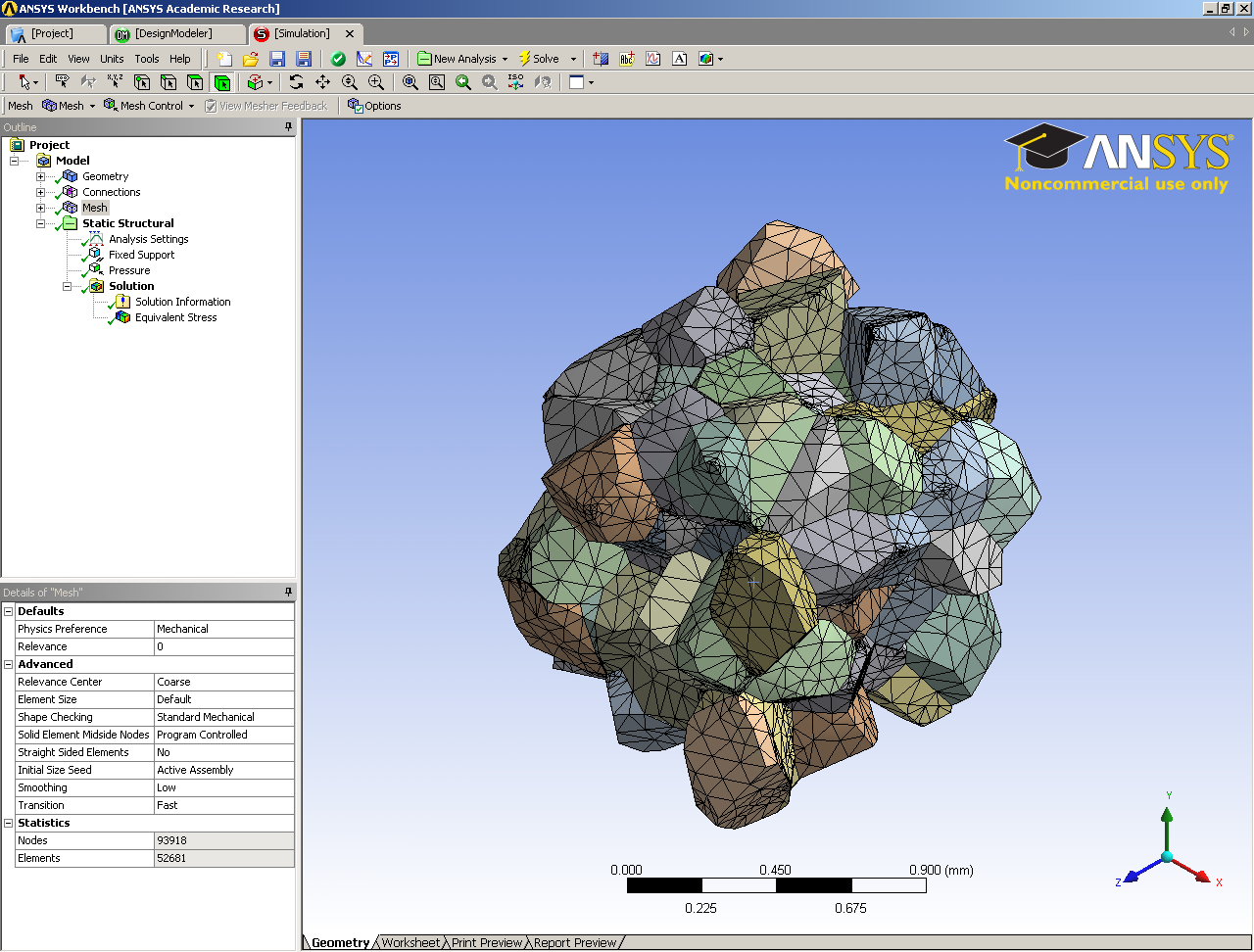Screen dimensions: 1254x952
Task: Toggle the Outline panel pin
Action: (288, 127)
